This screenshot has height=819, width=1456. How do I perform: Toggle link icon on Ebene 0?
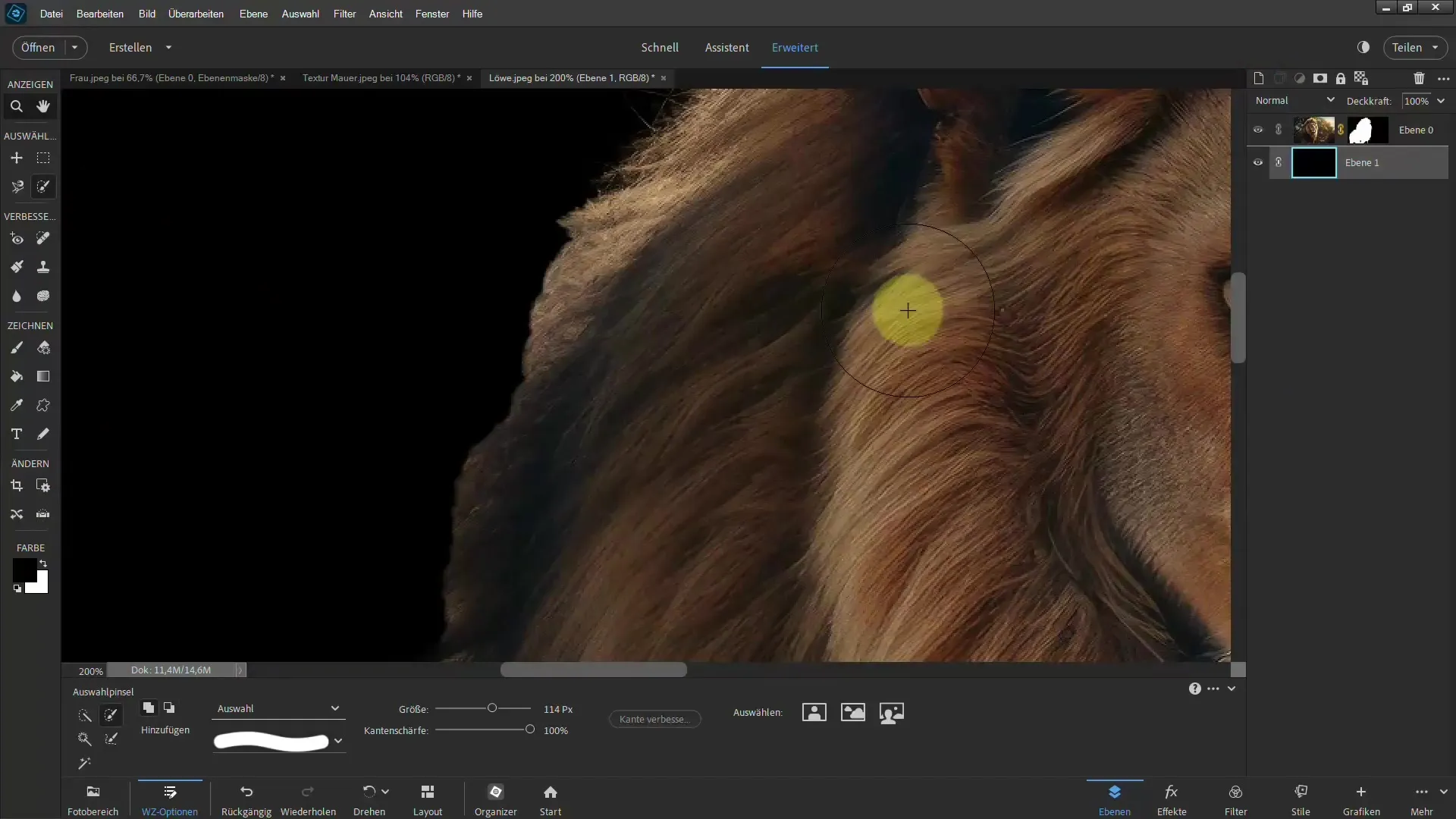pos(1279,130)
